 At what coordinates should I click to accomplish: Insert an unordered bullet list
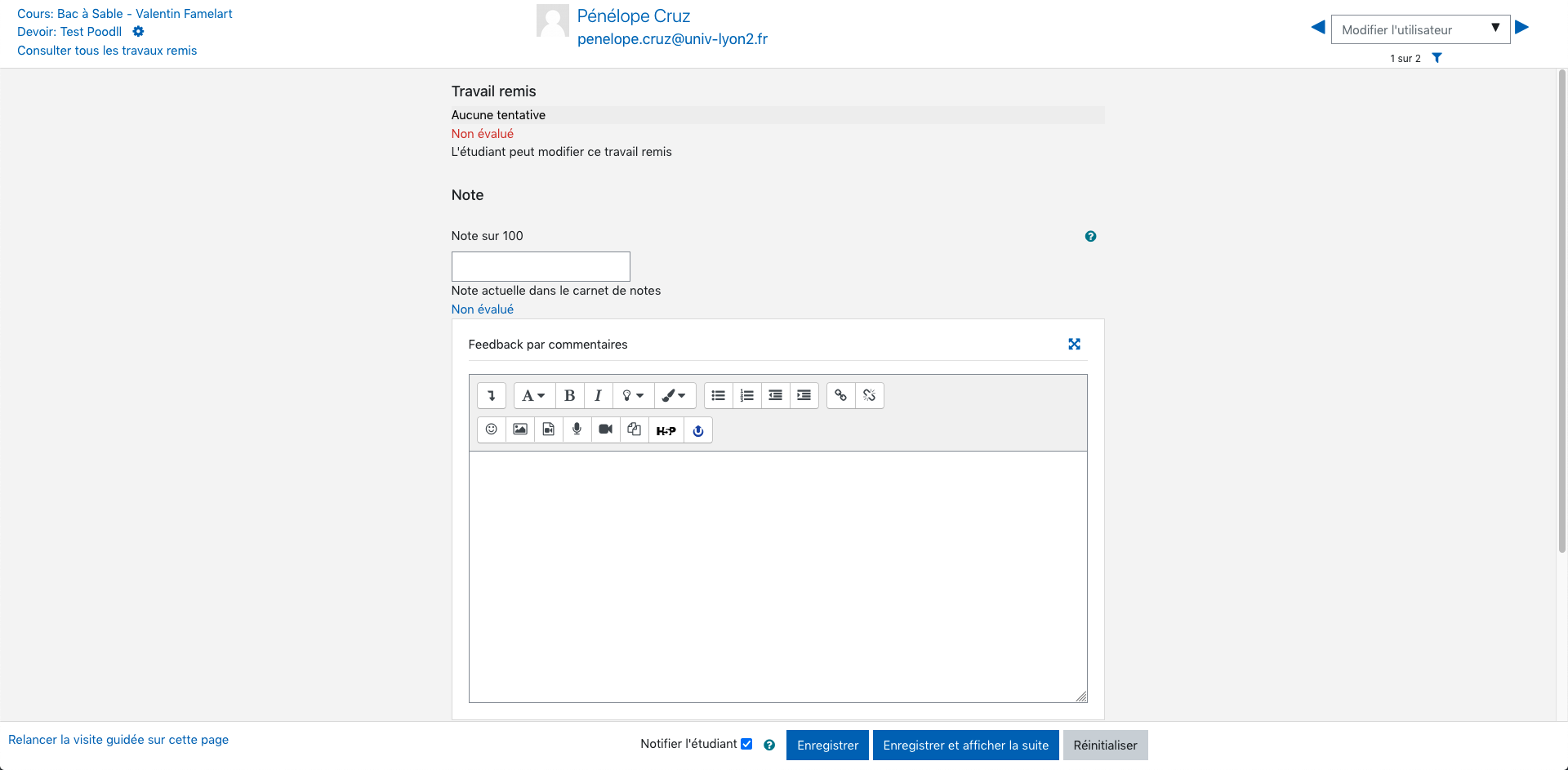click(718, 395)
